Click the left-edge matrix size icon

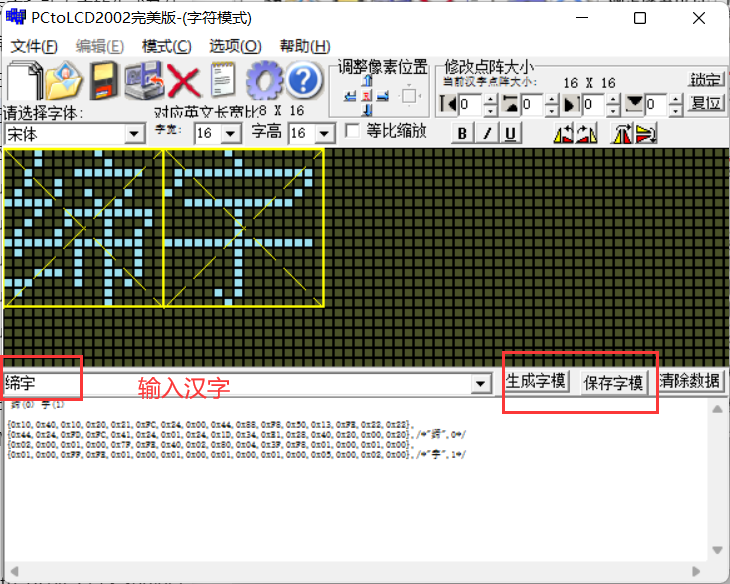448,103
